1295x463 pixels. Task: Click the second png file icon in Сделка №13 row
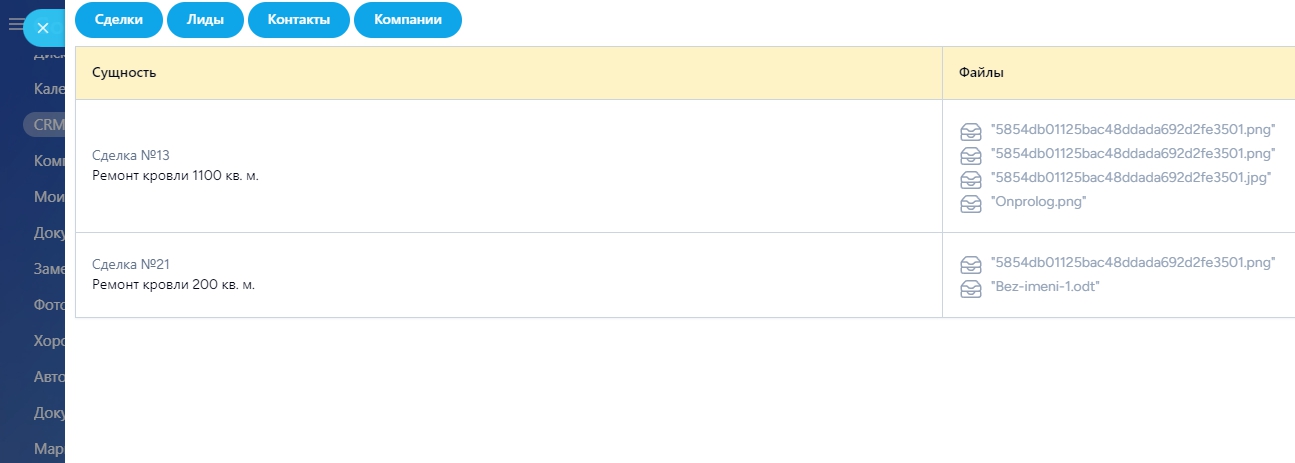click(x=970, y=155)
